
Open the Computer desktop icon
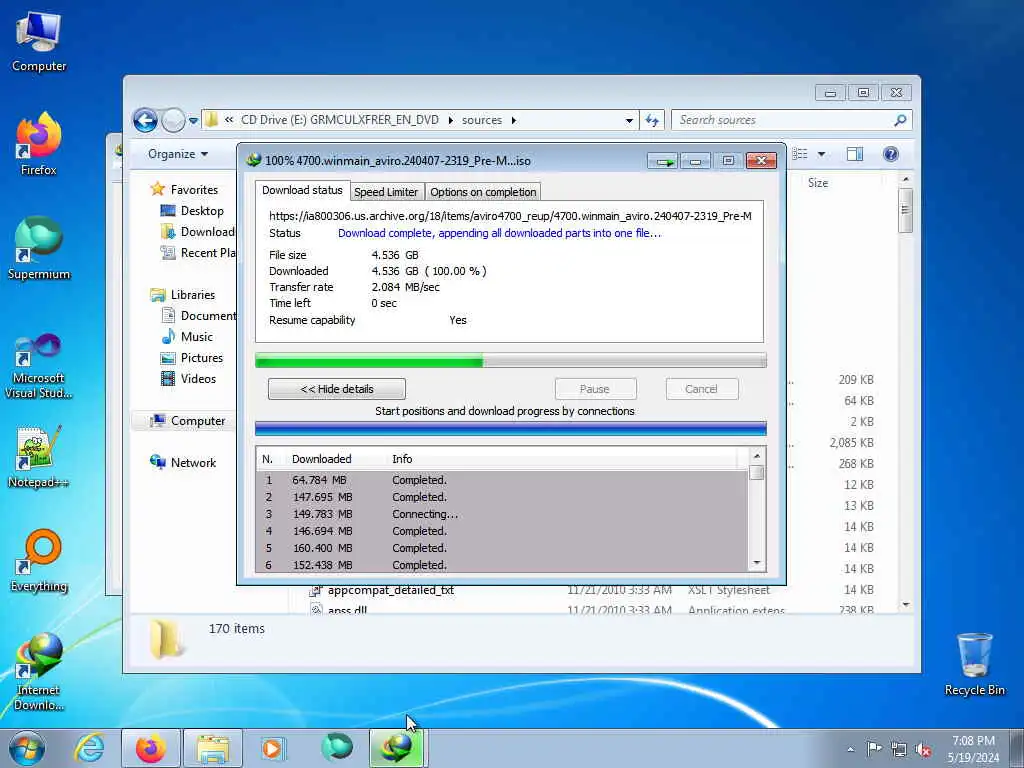click(39, 41)
